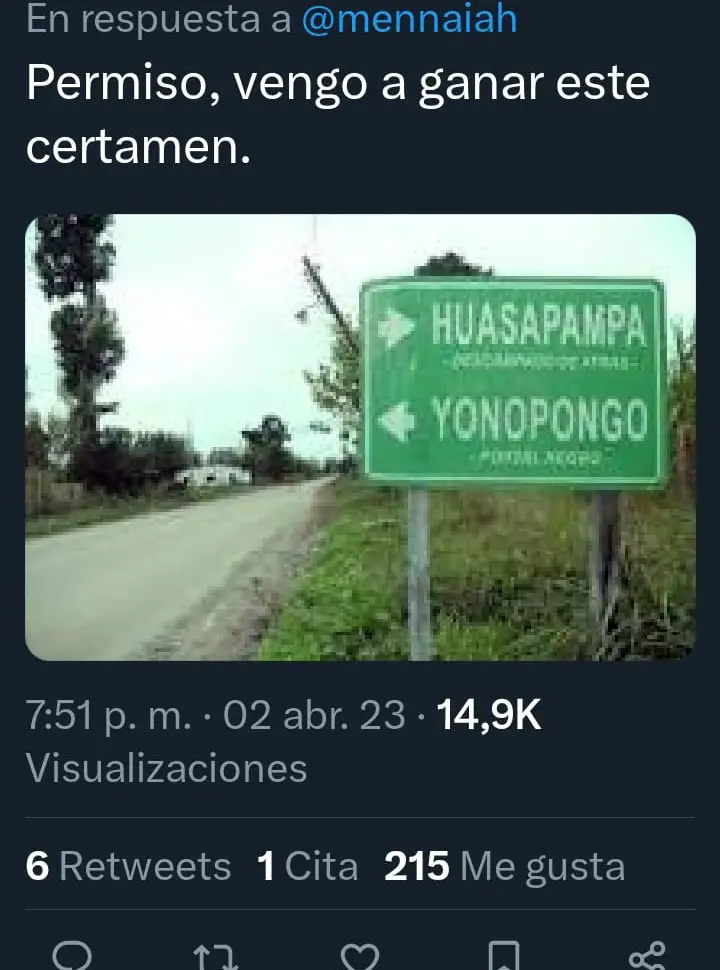Click HUASAPAMPA on the green sign
The height and width of the screenshot is (970, 720).
(538, 324)
